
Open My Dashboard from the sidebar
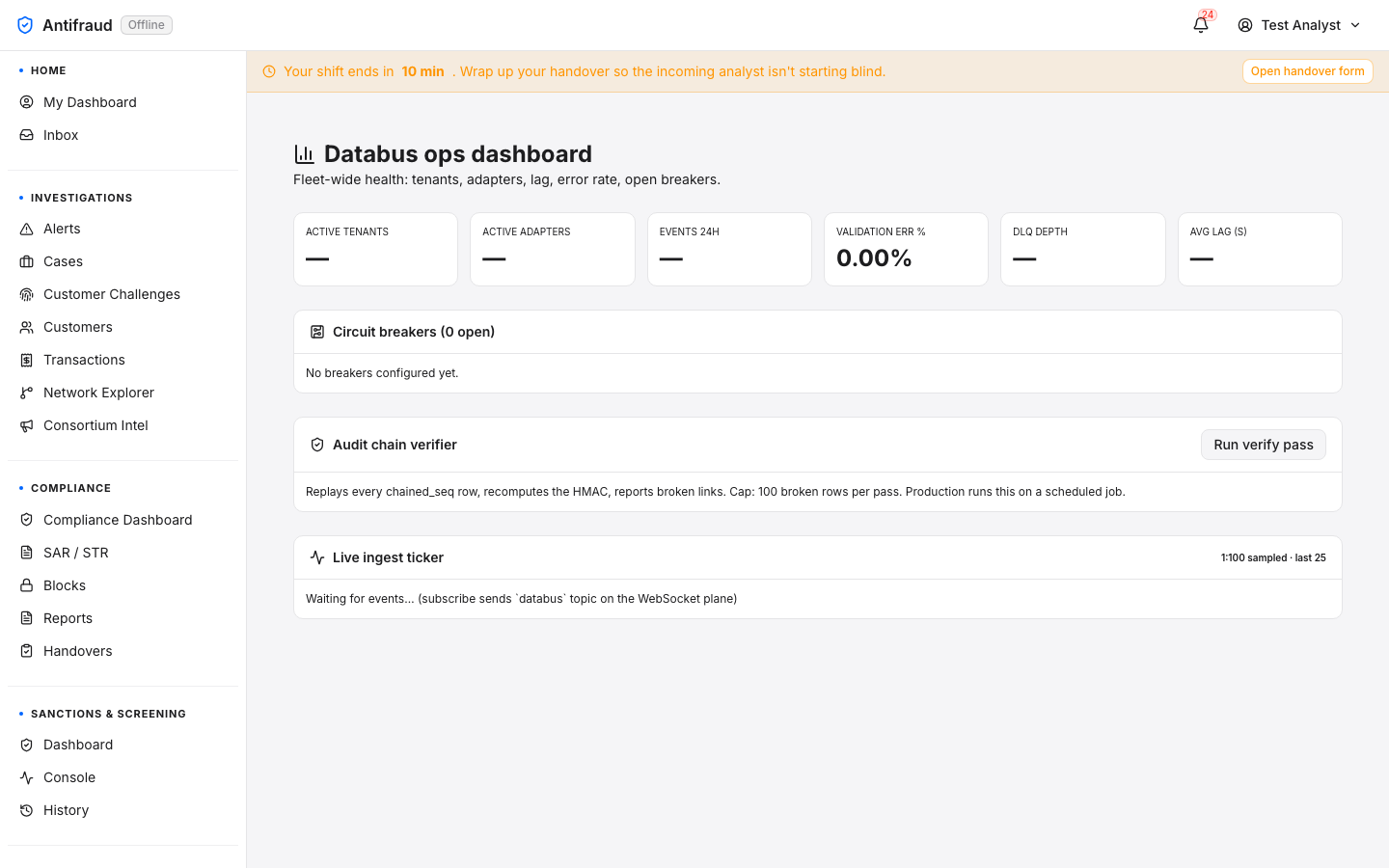coord(123,102)
